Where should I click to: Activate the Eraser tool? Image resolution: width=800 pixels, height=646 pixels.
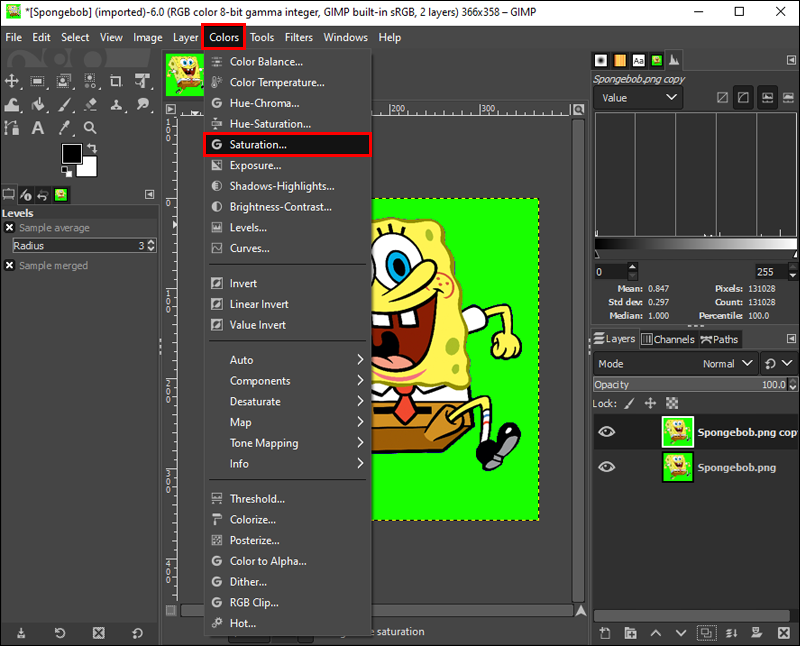(90, 105)
